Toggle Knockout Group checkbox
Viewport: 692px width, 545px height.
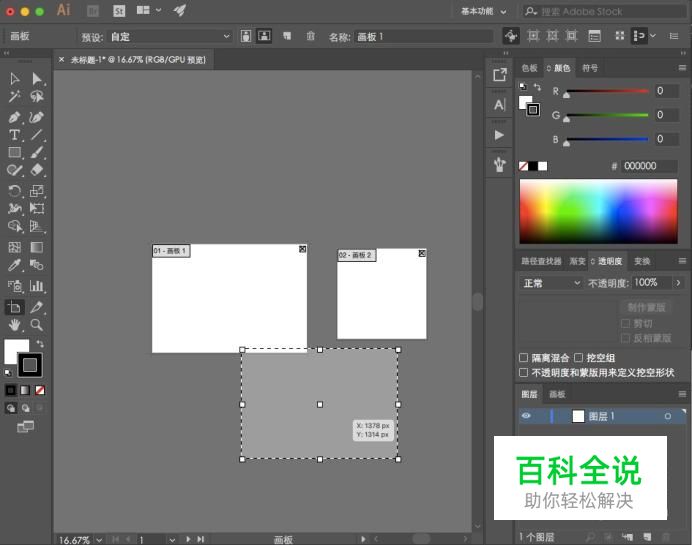pos(579,357)
